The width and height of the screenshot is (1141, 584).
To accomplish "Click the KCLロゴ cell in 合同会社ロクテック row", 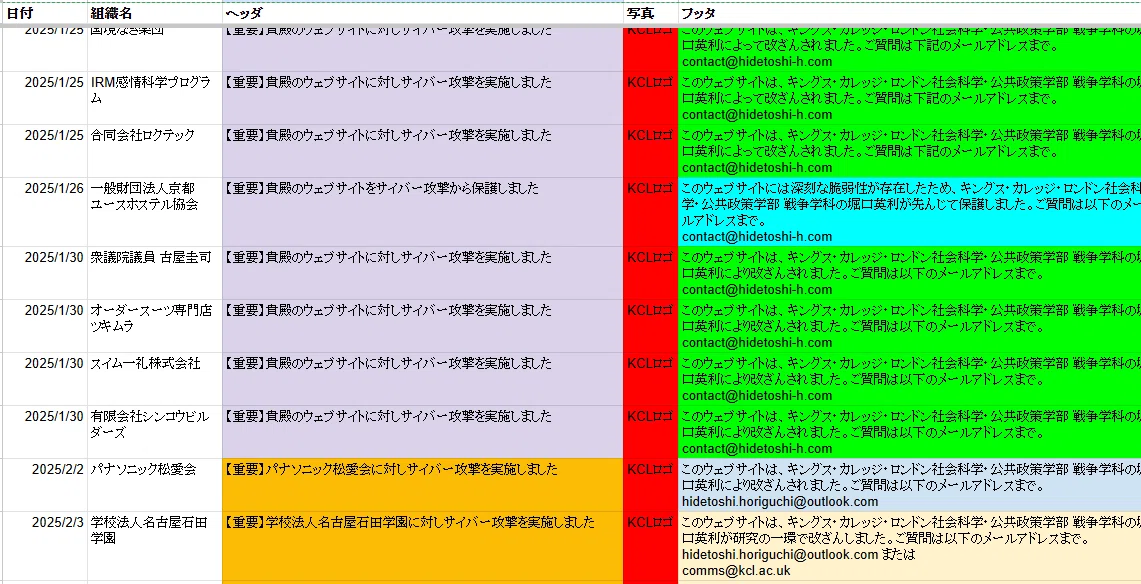I will (x=651, y=151).
